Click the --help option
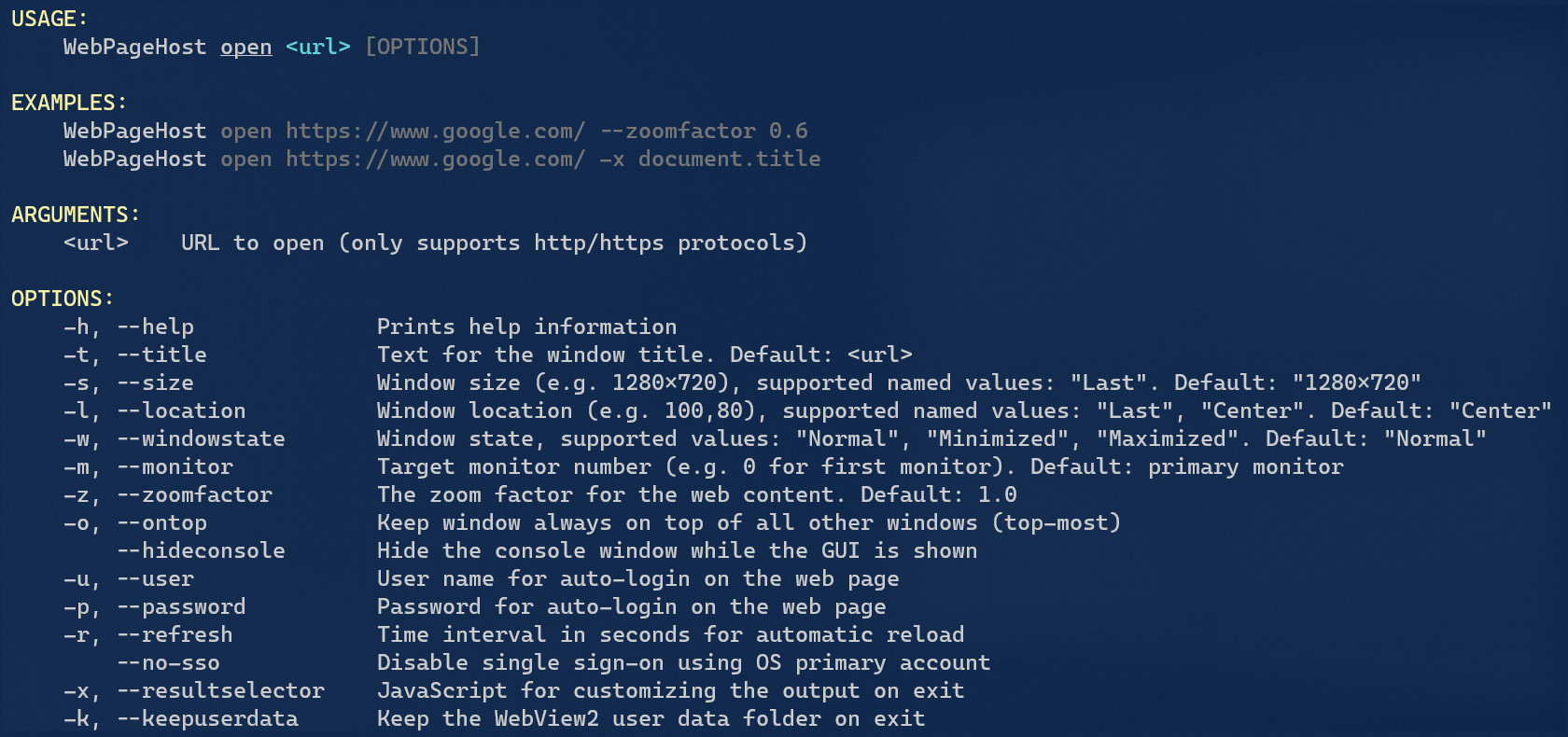 pyautogui.click(x=156, y=327)
